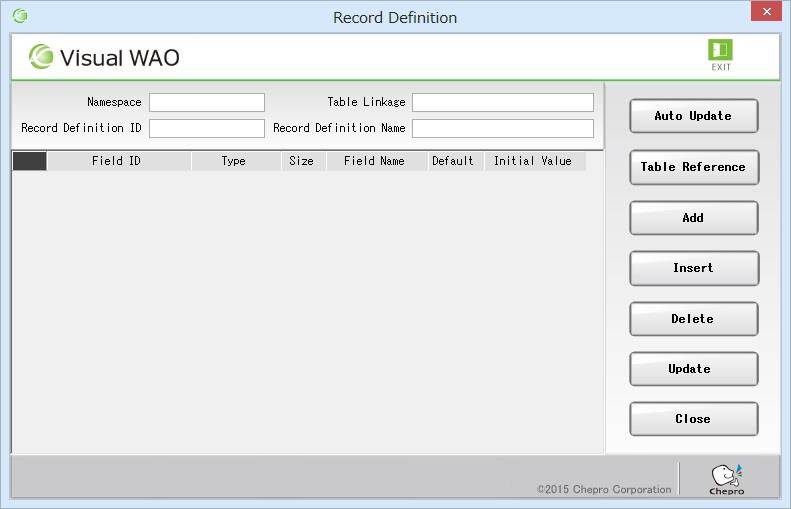Open the Table Reference dialog
Image resolution: width=791 pixels, height=509 pixels.
tap(693, 167)
